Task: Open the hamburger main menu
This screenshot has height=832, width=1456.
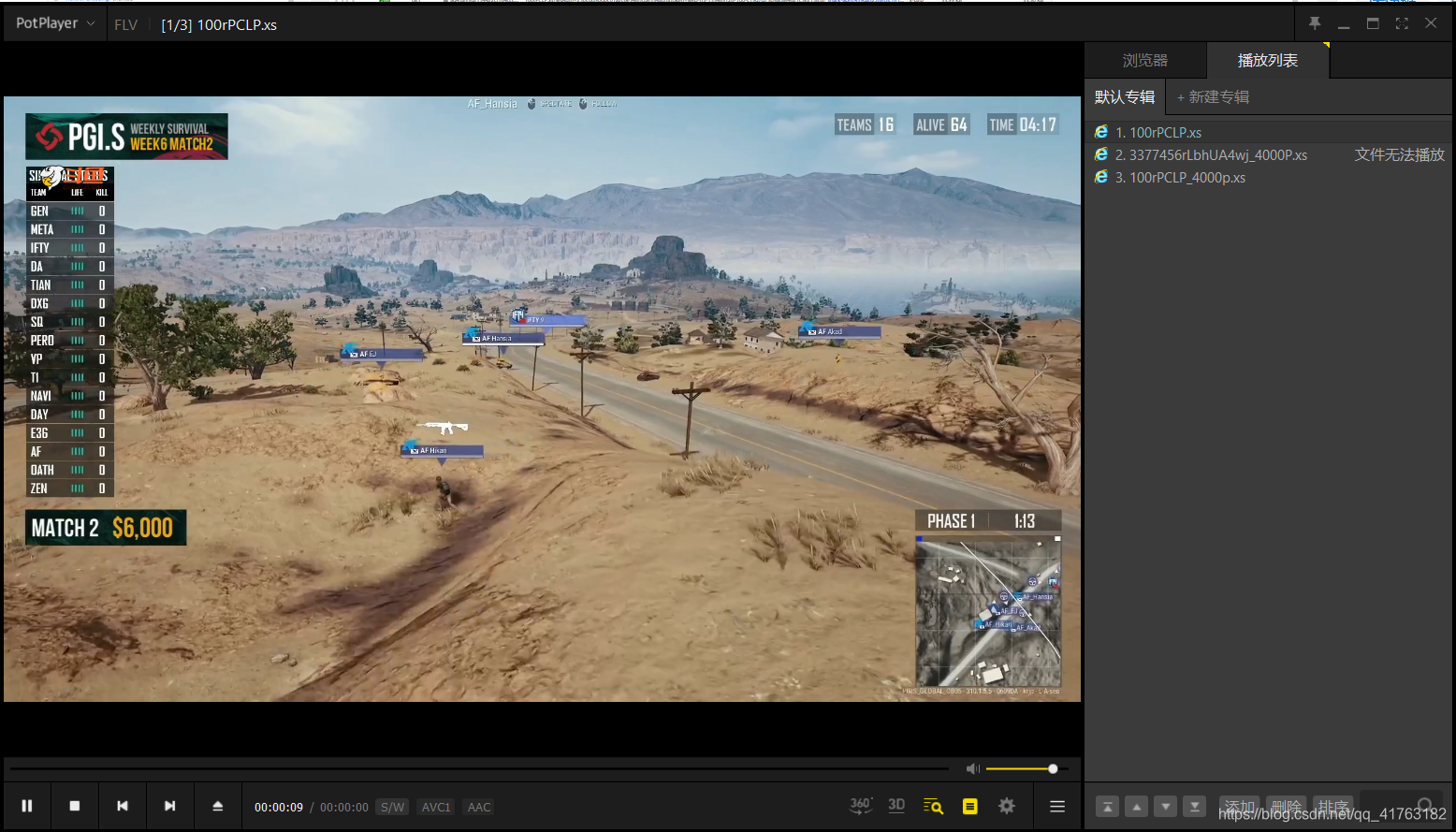Action: 1057,806
